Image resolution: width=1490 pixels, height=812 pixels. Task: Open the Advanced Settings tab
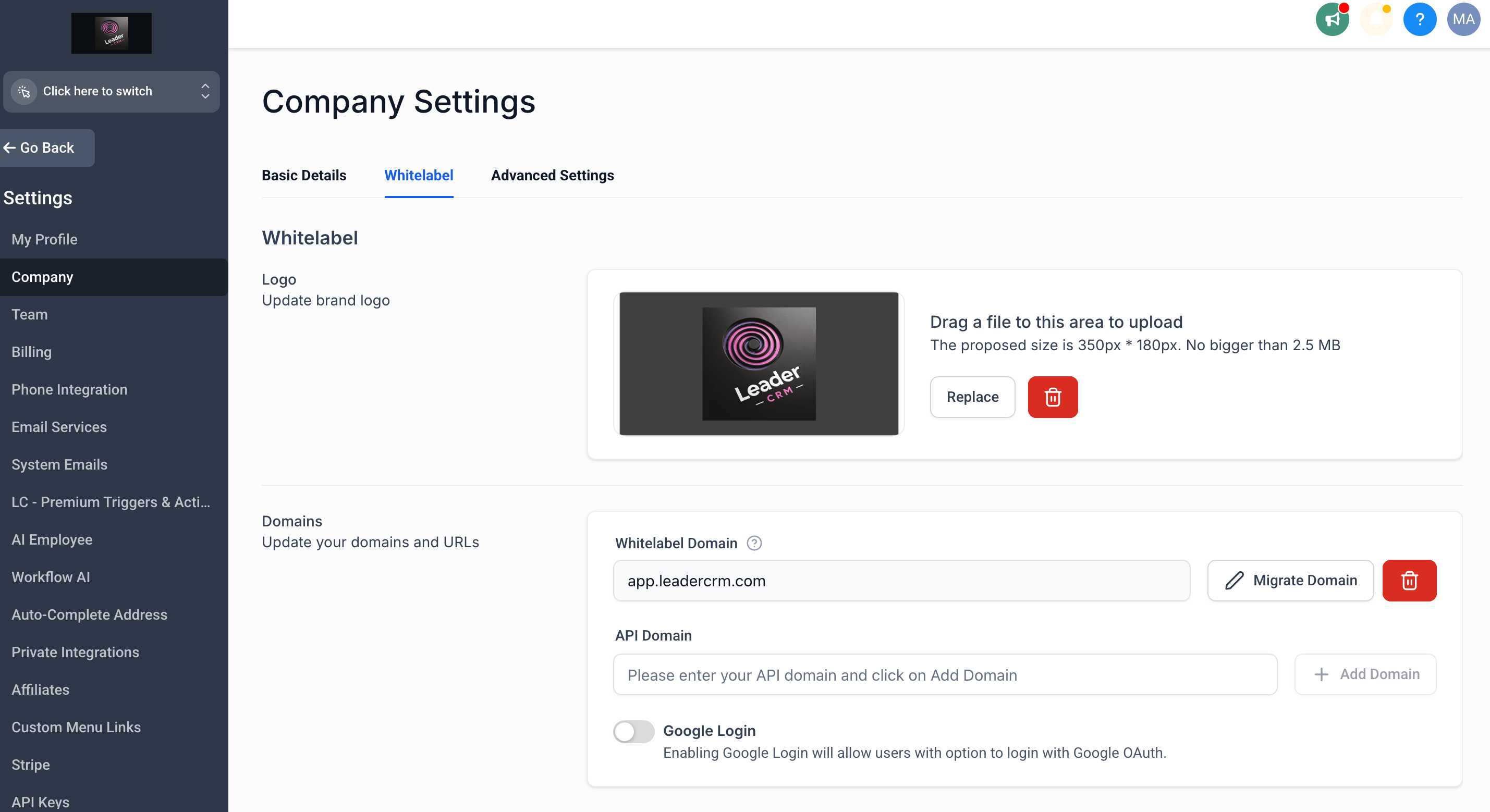click(x=552, y=175)
